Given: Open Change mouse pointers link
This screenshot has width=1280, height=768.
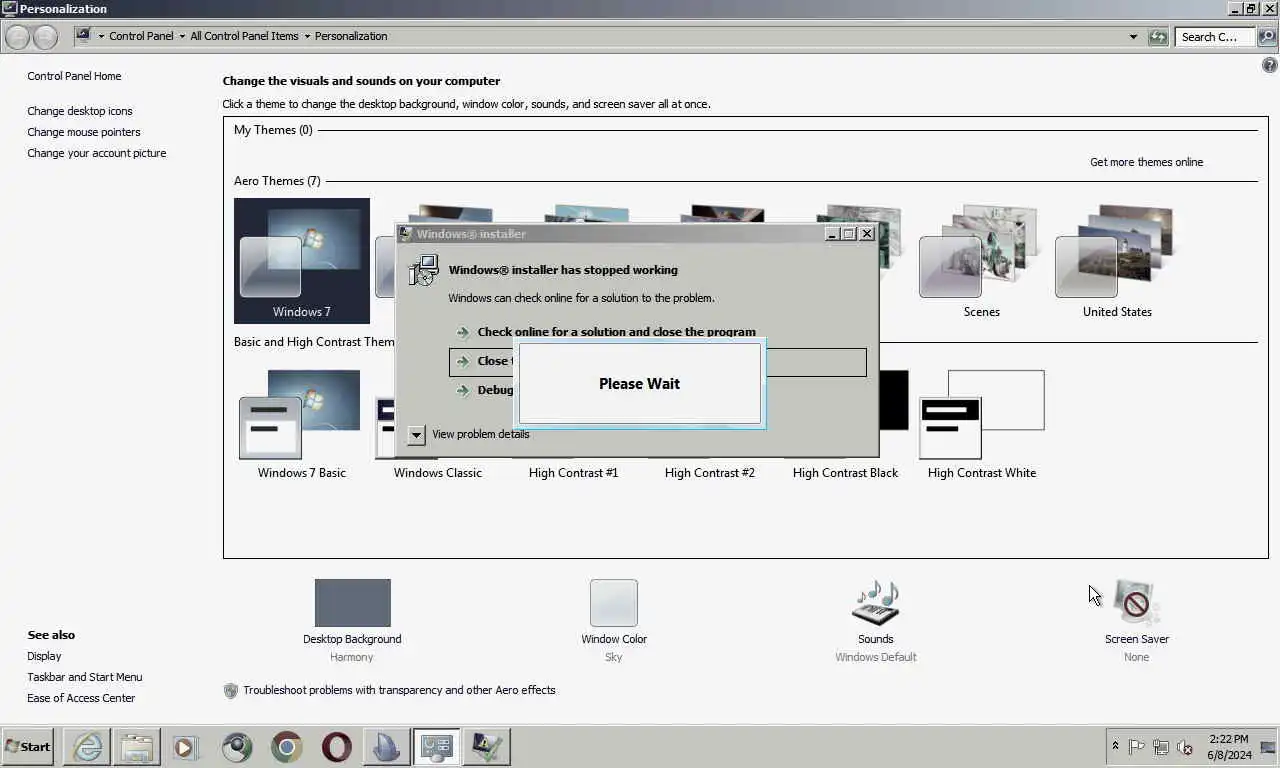Looking at the screenshot, I should point(84,132).
